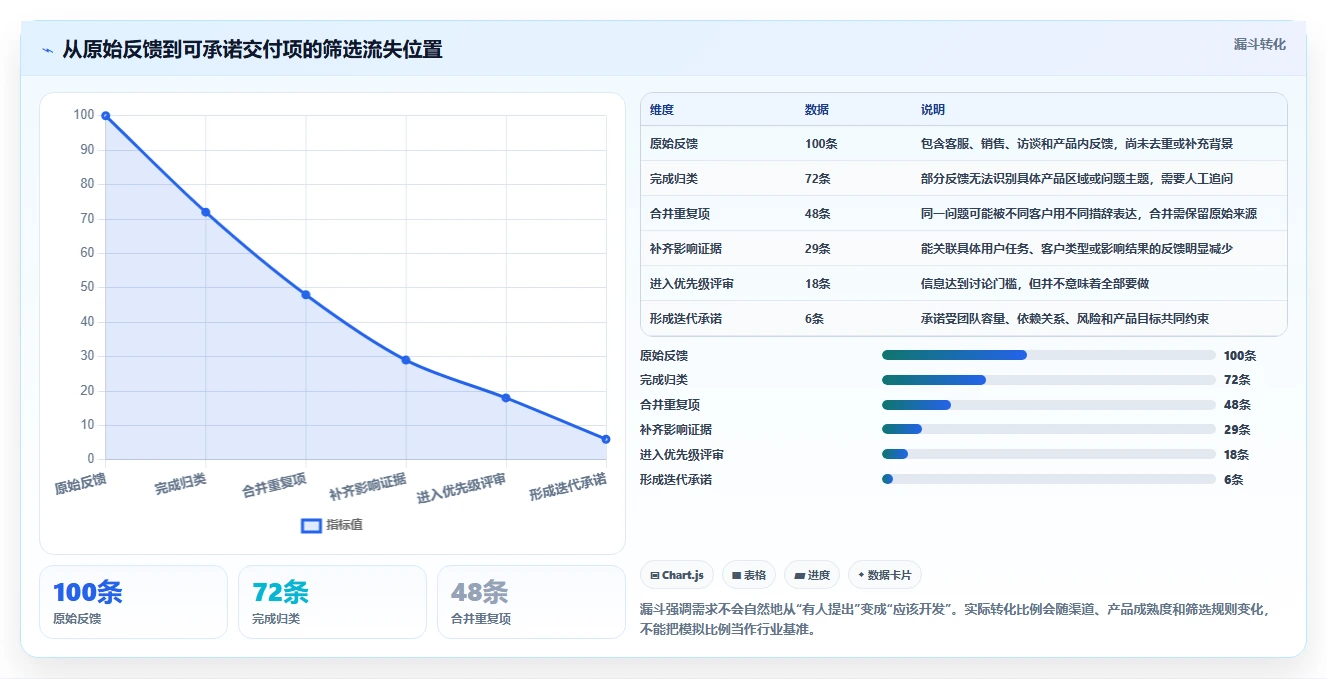Click the 维度 column header
Screen dimensions: 1327x679
coord(662,110)
